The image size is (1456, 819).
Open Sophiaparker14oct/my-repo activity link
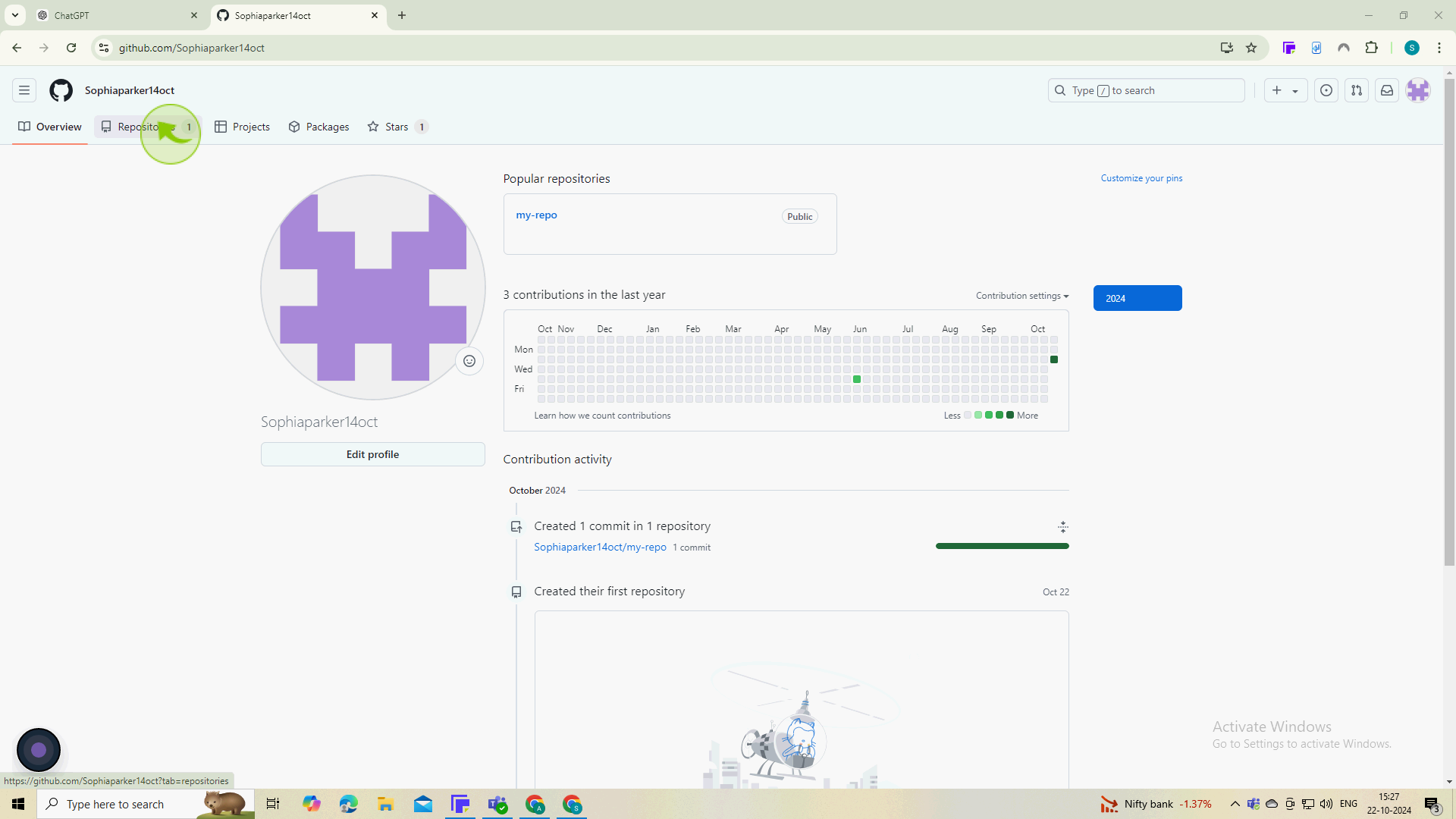(x=600, y=547)
